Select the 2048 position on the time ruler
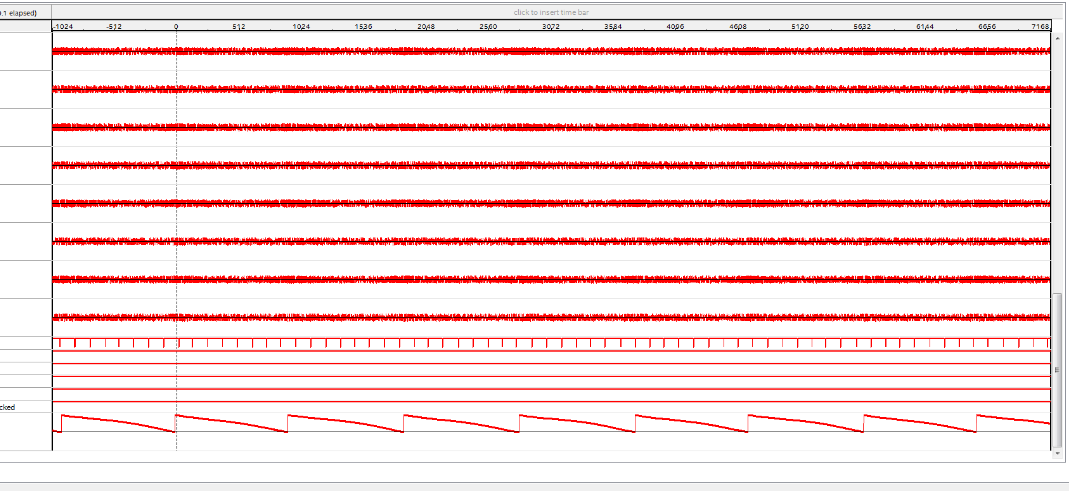Image resolution: width=1069 pixels, height=491 pixels. coord(426,26)
